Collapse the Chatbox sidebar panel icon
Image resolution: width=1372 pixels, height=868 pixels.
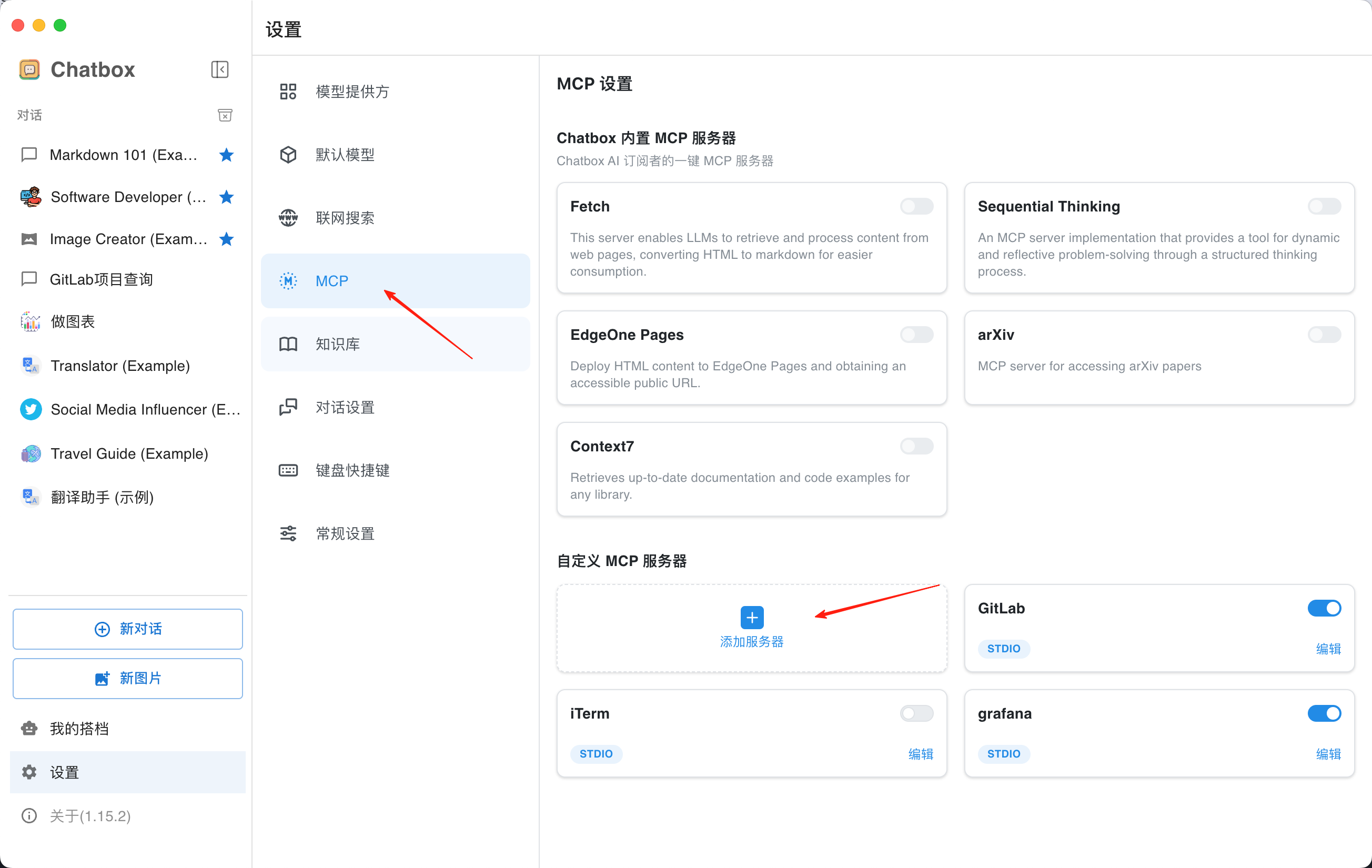(219, 69)
